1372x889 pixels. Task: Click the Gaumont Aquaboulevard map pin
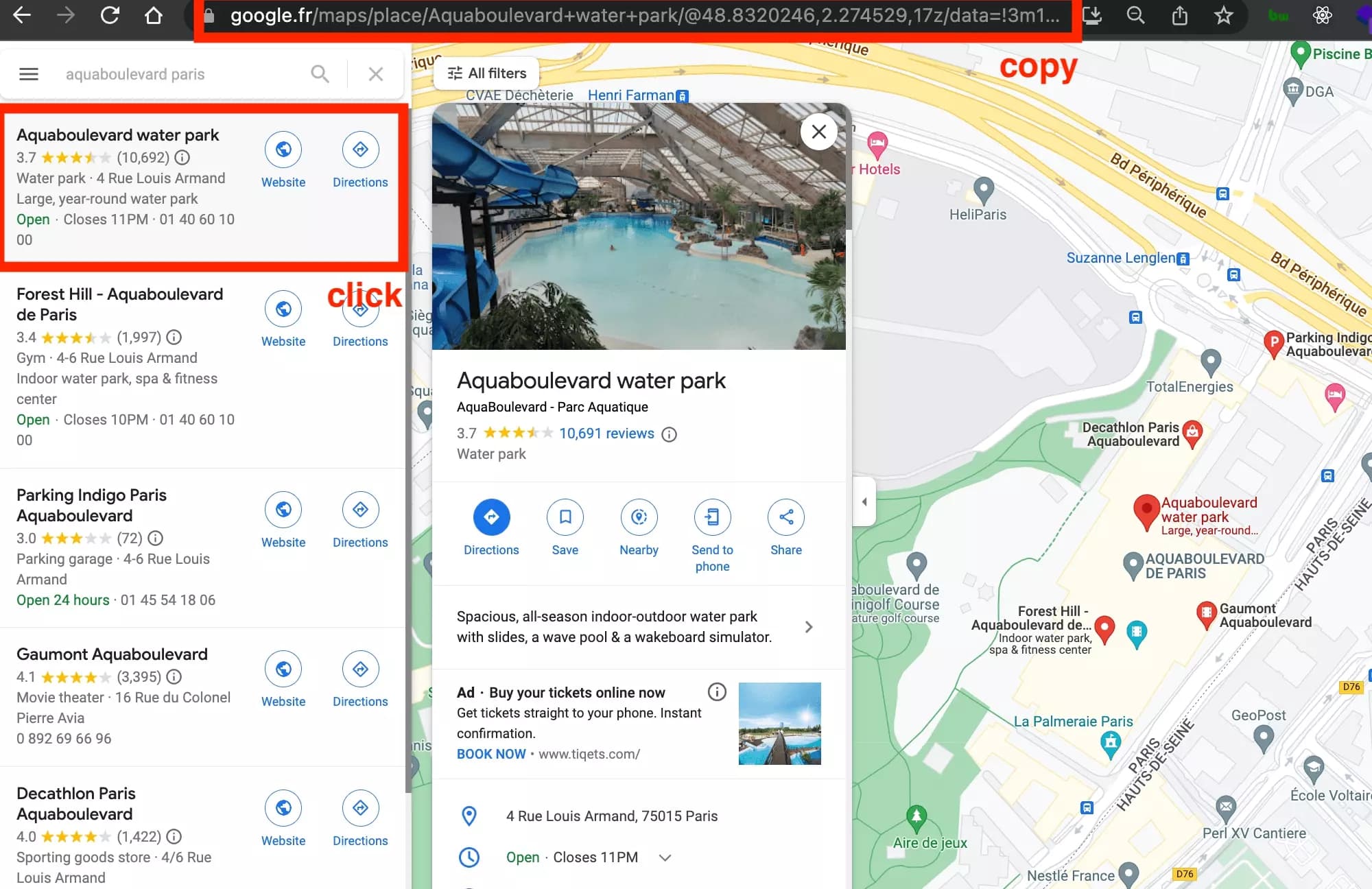coord(1206,615)
